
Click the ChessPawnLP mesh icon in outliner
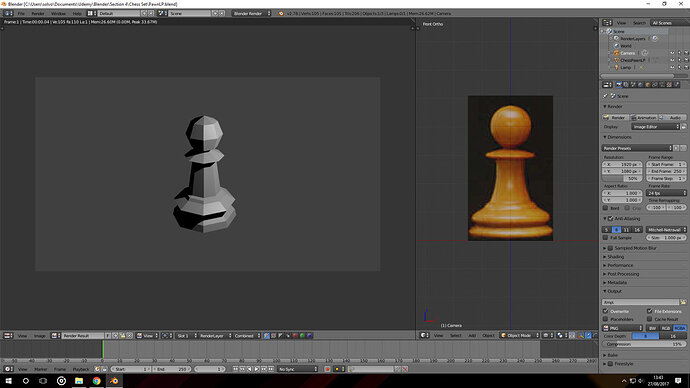click(x=617, y=60)
